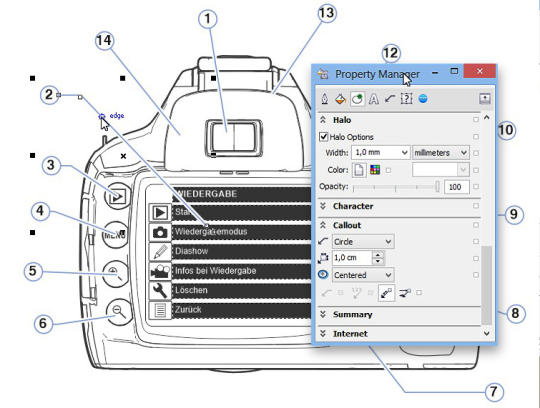Select the highlighted ellipse properties tab icon

[357, 99]
